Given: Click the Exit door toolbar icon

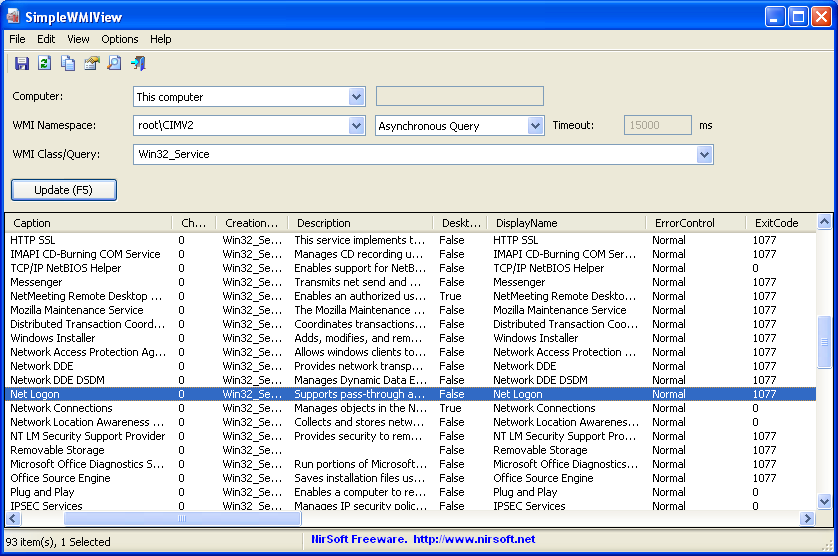Looking at the screenshot, I should pyautogui.click(x=138, y=63).
